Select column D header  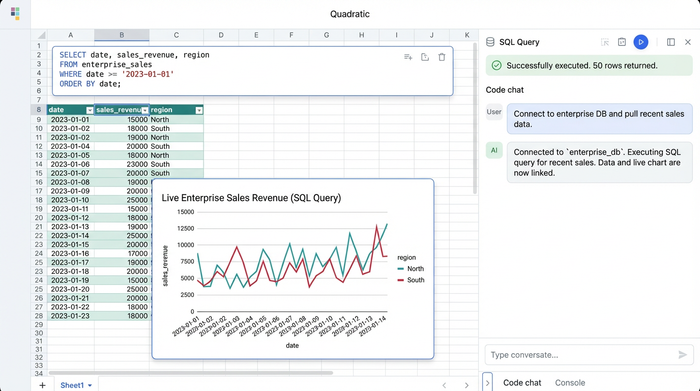pos(221,35)
